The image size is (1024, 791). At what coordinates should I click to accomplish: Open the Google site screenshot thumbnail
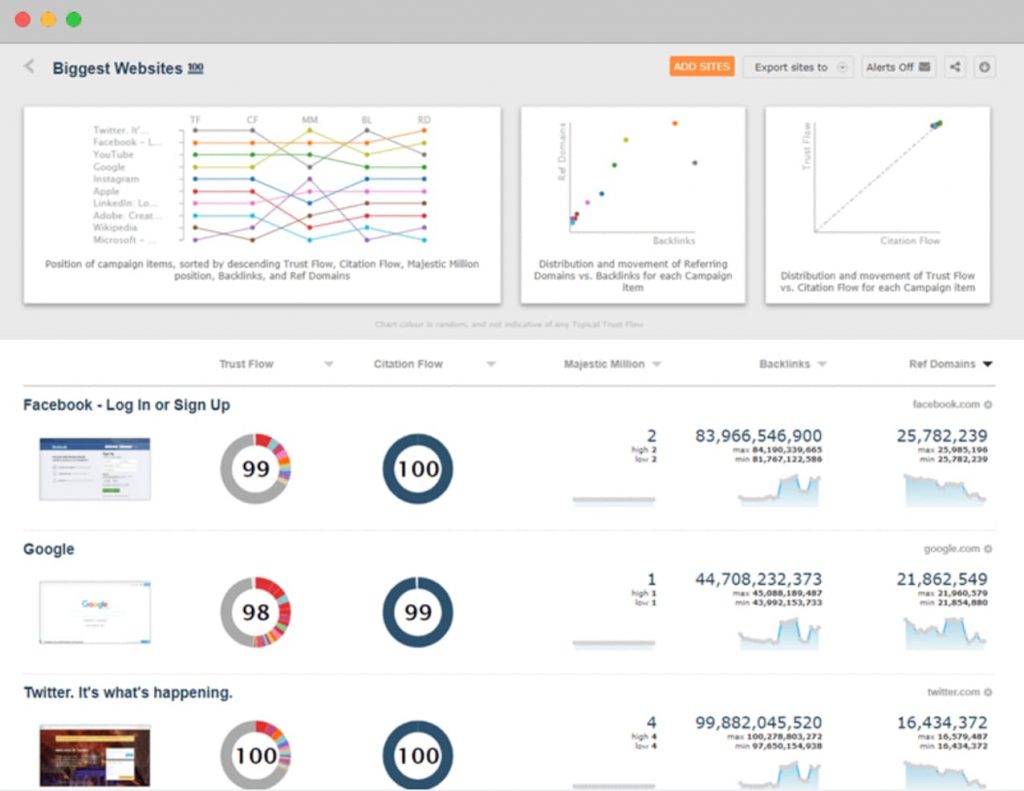[95, 612]
